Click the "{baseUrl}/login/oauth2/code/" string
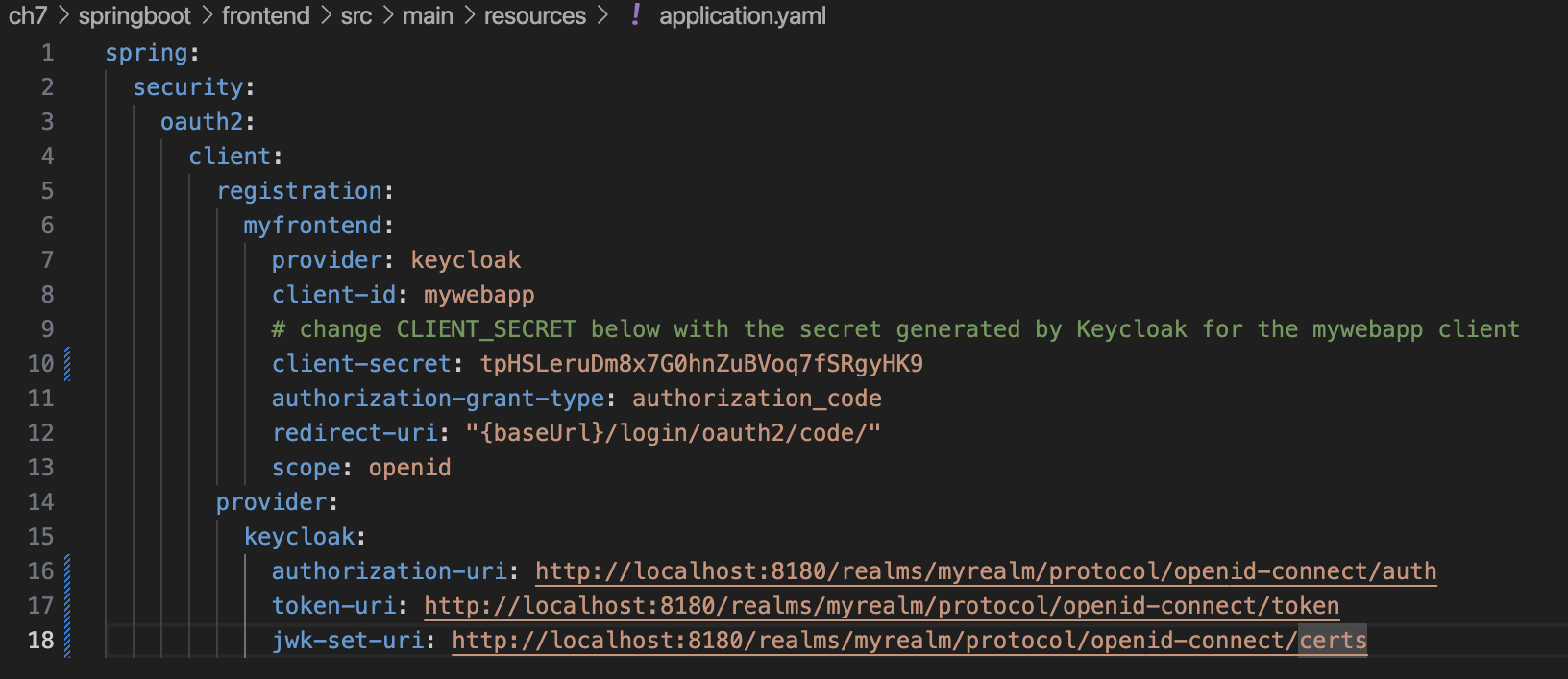This screenshot has height=679, width=1568. pos(674,433)
